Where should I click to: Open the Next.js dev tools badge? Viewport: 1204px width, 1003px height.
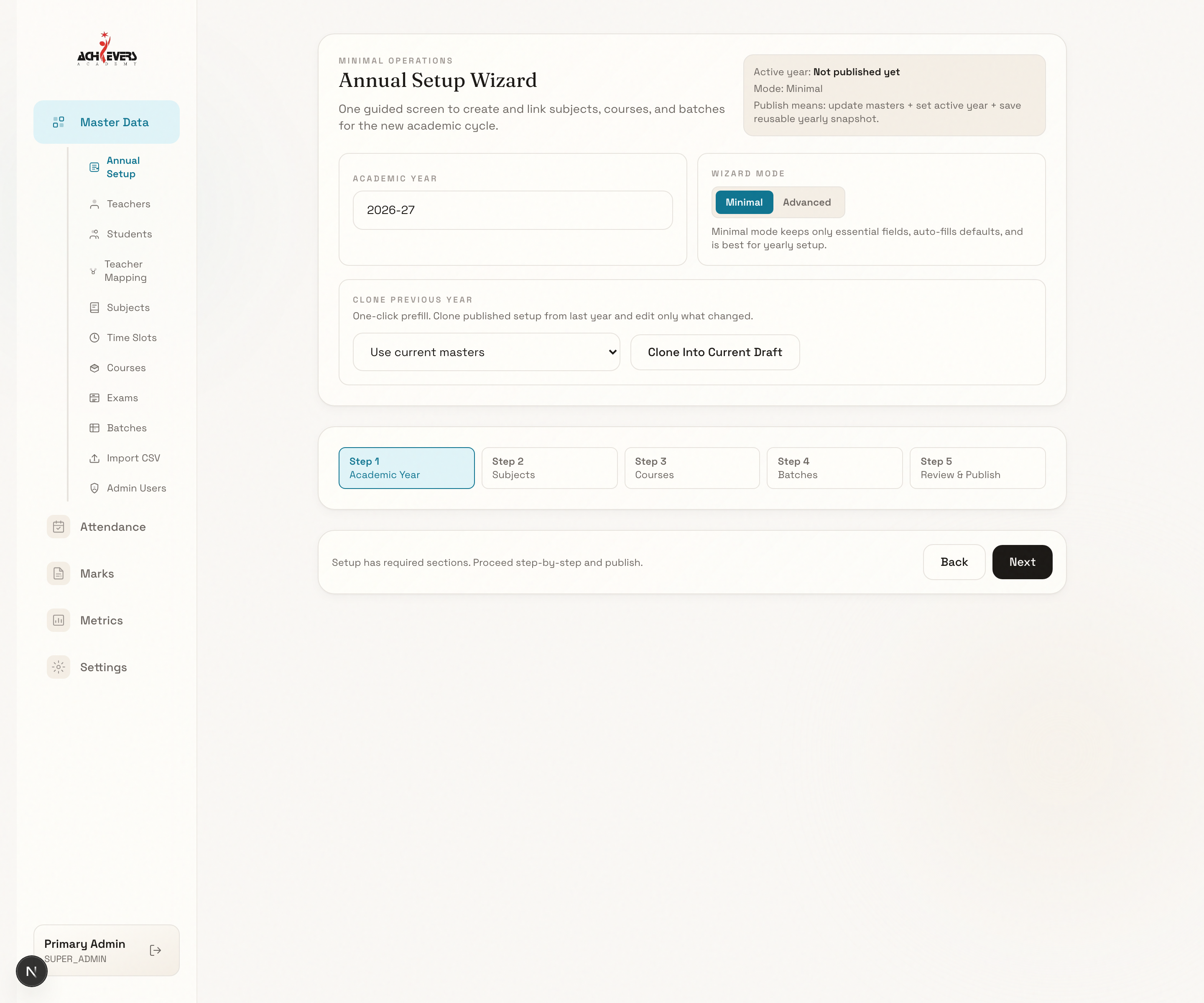tap(31, 971)
